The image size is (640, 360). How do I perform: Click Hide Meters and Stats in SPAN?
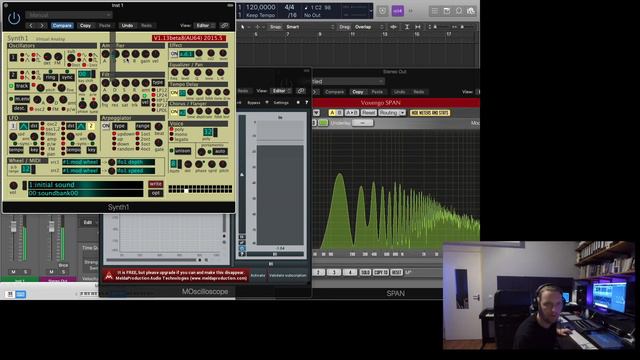point(430,113)
